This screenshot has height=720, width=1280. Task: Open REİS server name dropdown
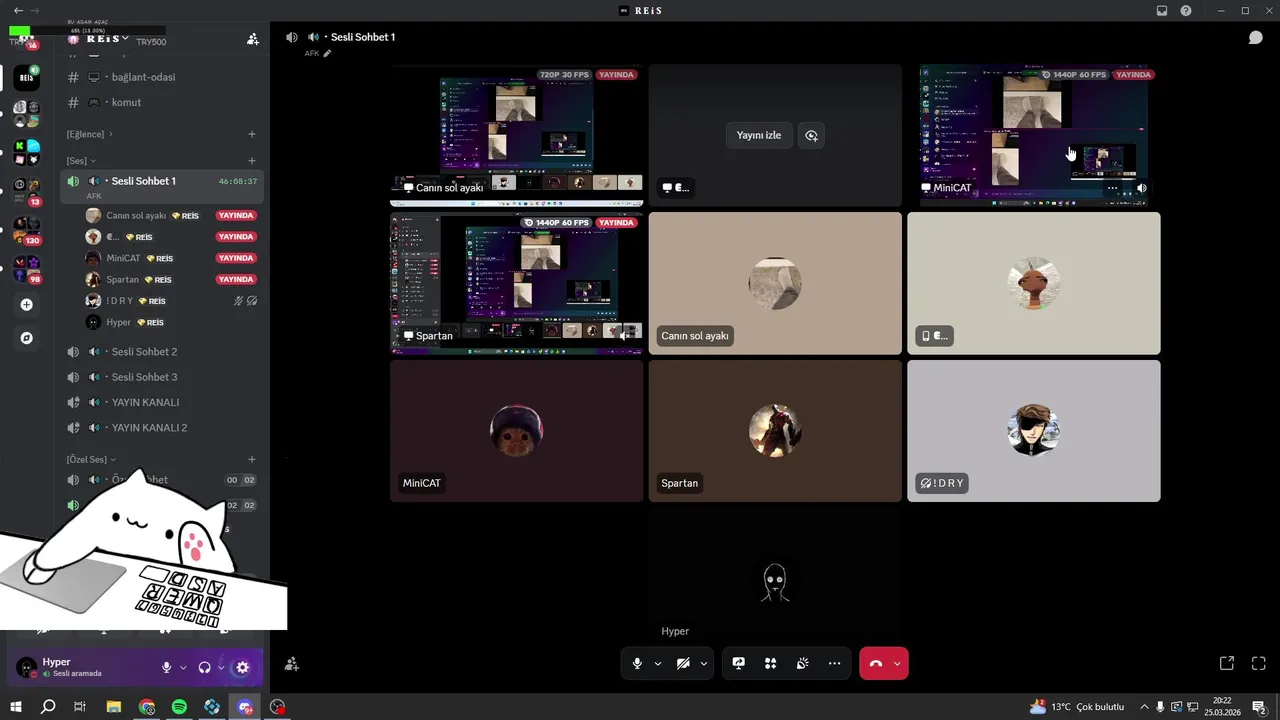107,38
